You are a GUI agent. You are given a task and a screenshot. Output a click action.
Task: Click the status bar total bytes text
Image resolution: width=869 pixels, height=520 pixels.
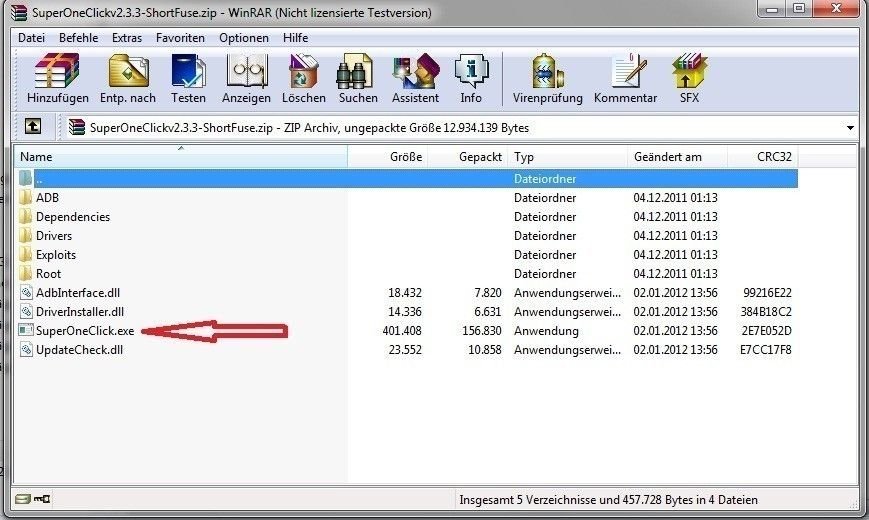pos(608,499)
